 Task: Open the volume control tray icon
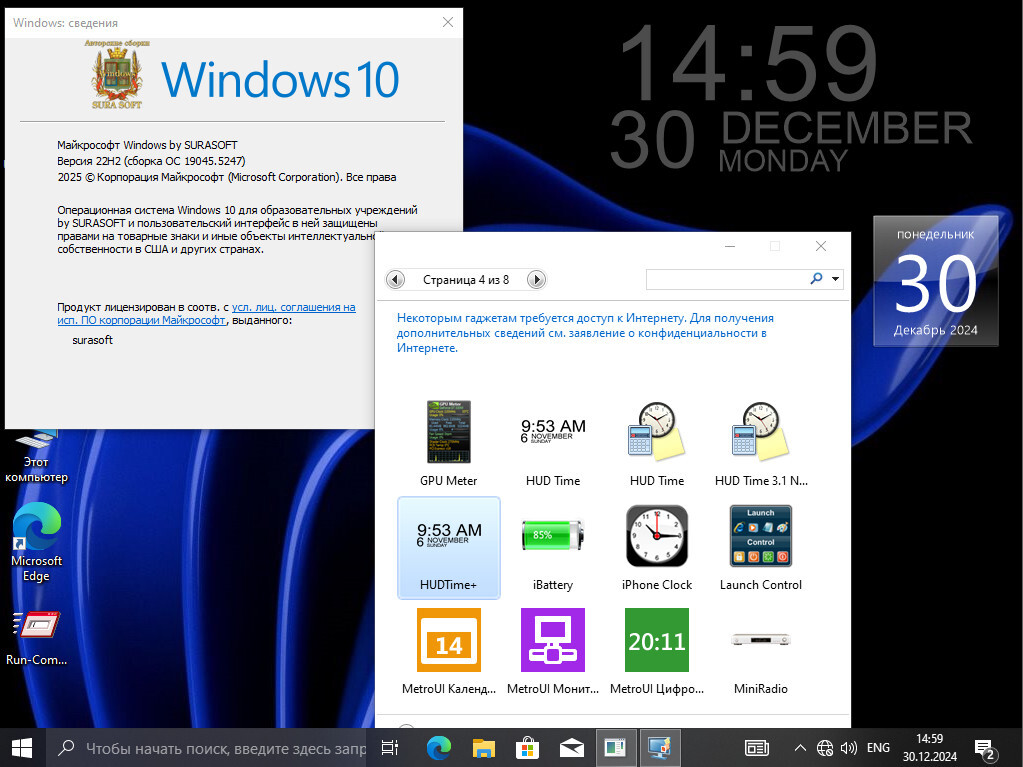(848, 748)
